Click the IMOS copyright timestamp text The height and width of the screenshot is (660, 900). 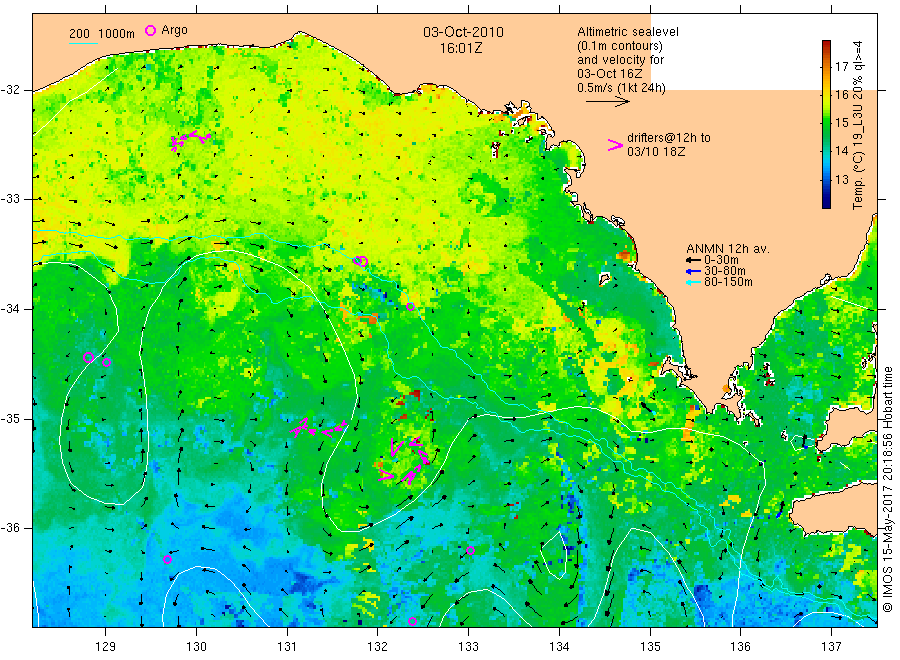[x=888, y=491]
